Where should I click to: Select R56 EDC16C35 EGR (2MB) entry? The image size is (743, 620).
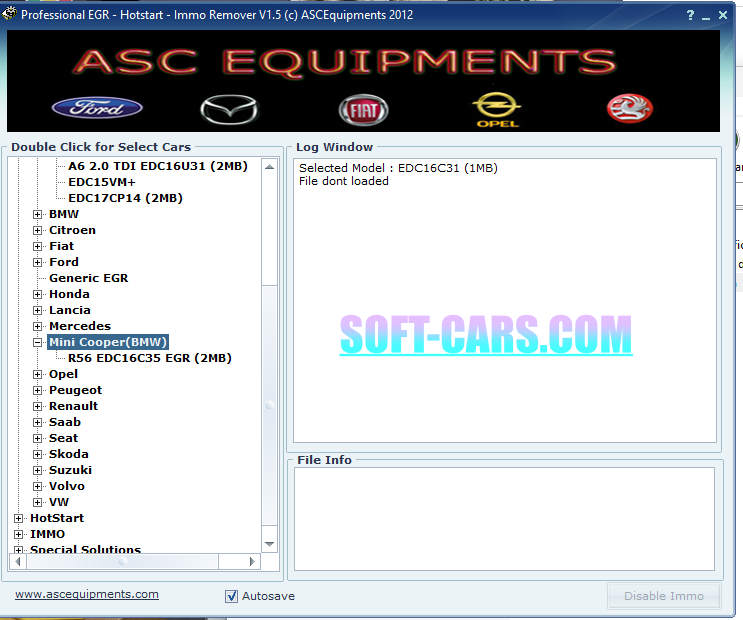pos(150,358)
